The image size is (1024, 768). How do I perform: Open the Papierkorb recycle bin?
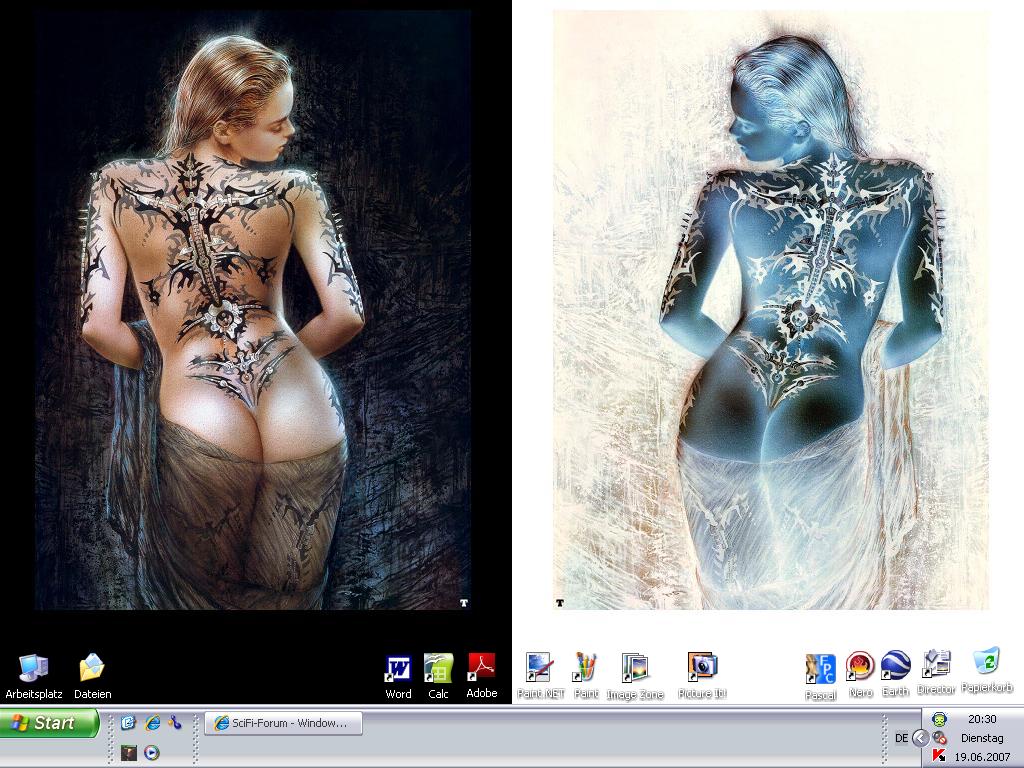coord(987,662)
